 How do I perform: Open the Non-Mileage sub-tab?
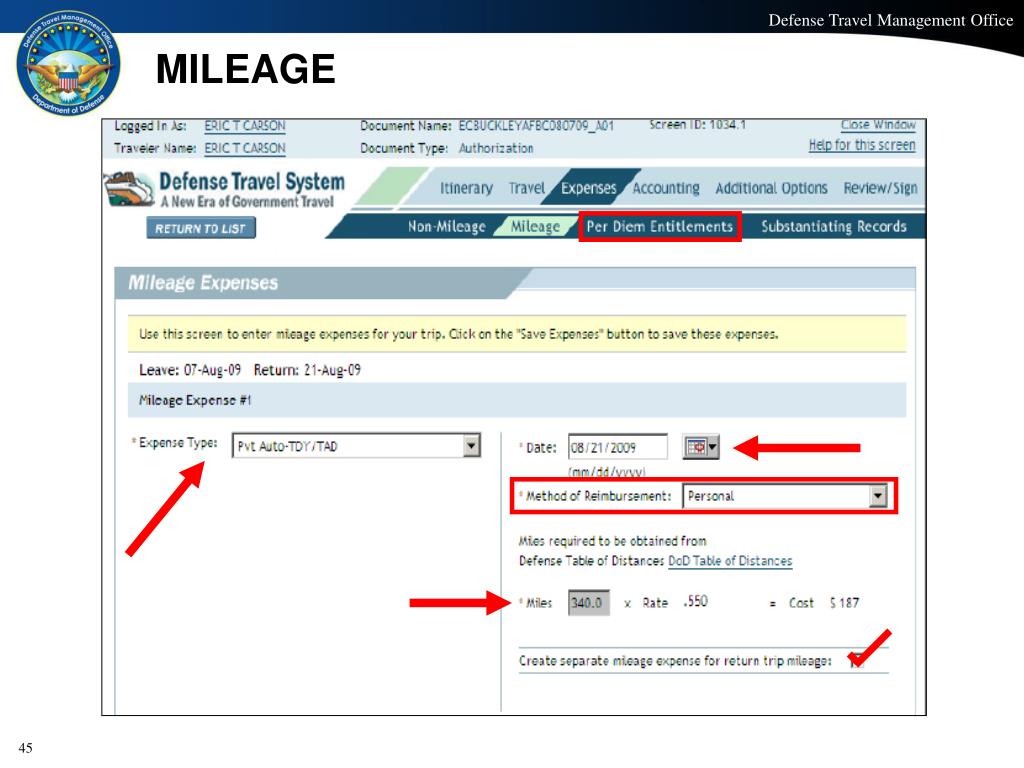click(x=447, y=227)
